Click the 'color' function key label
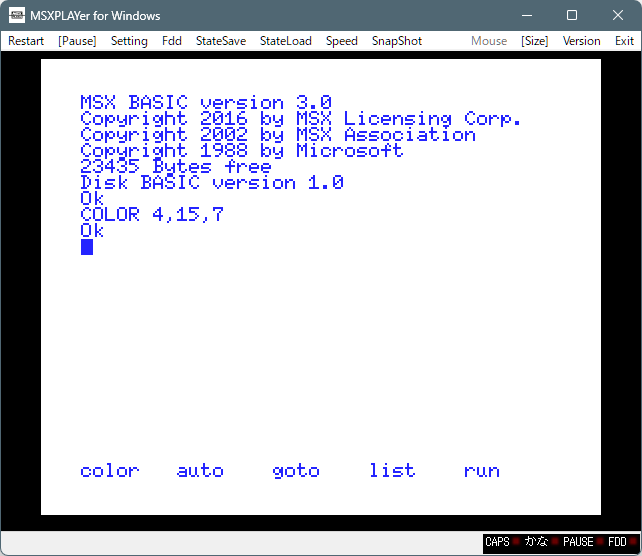This screenshot has width=642, height=556. pyautogui.click(x=110, y=471)
